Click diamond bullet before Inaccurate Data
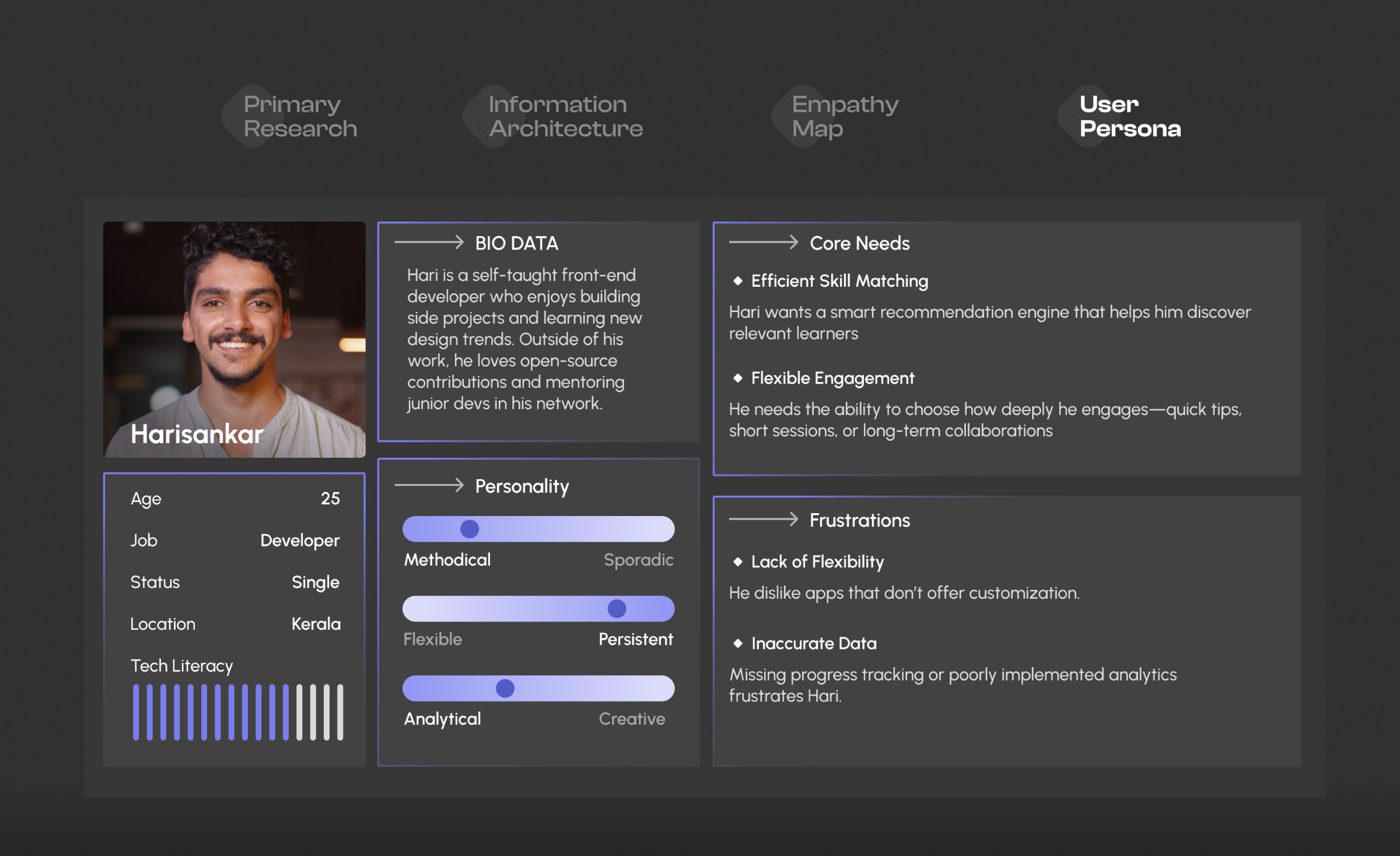The width and height of the screenshot is (1400, 856). 738,643
